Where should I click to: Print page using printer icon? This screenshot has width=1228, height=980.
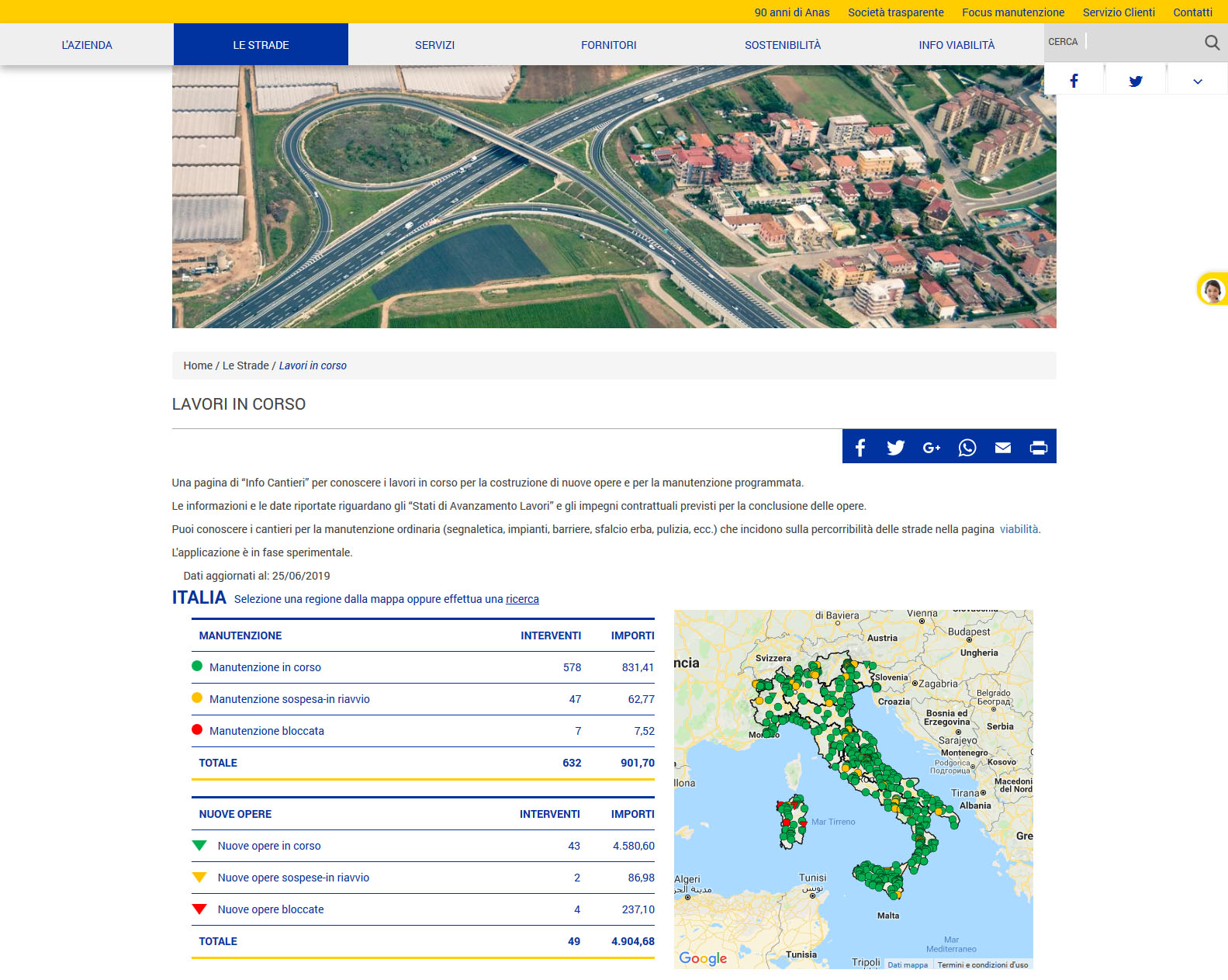click(x=1039, y=447)
